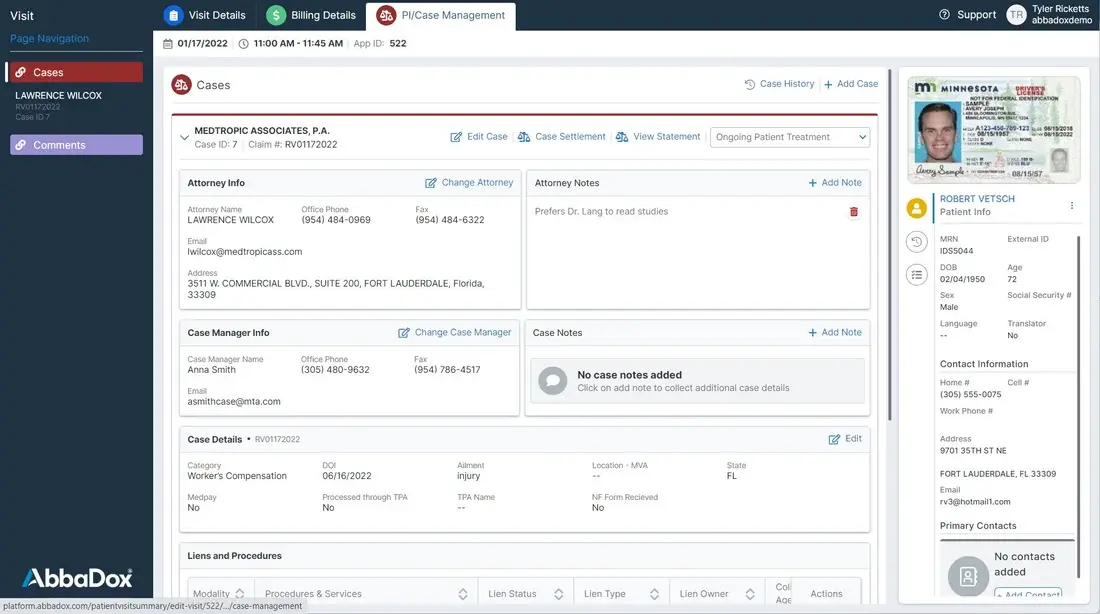Click the AbbaDox logo
The height and width of the screenshot is (614, 1100).
click(x=77, y=578)
